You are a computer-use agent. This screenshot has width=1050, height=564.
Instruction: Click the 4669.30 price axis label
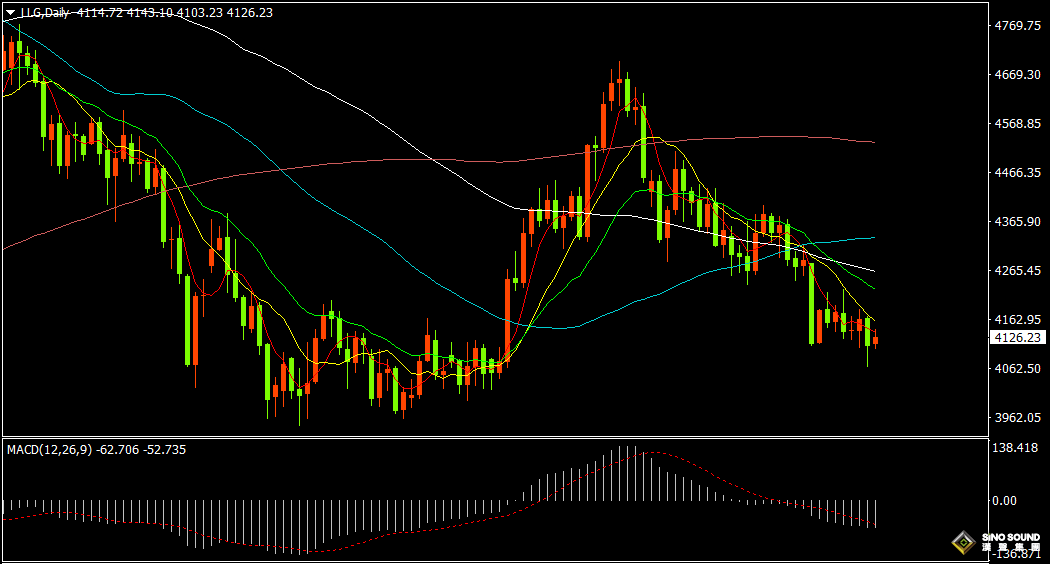pyautogui.click(x=1018, y=75)
